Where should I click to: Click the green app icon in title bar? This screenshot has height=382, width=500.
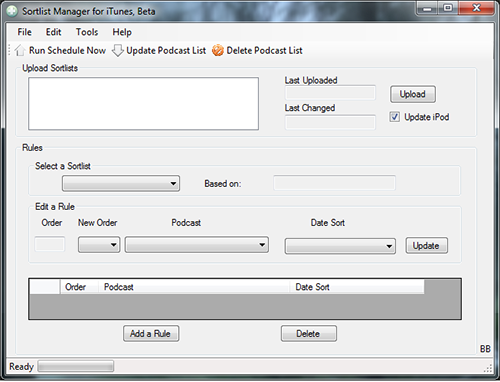pyautogui.click(x=12, y=11)
